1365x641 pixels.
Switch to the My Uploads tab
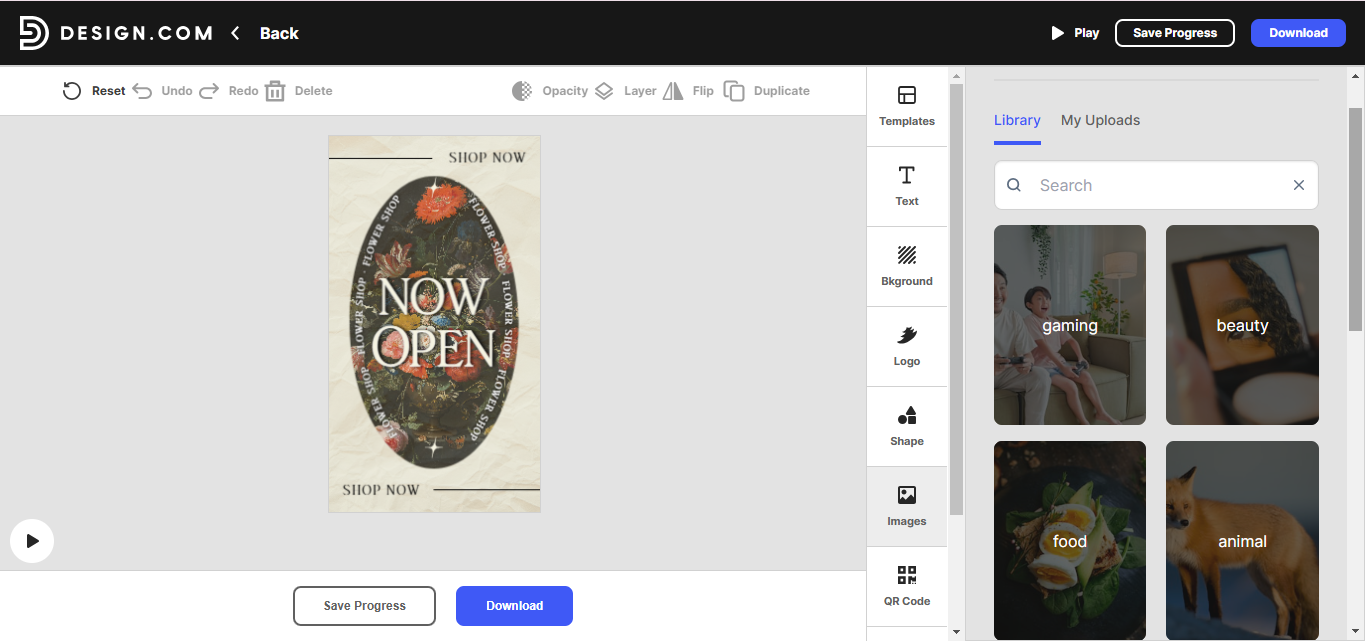coord(1100,120)
